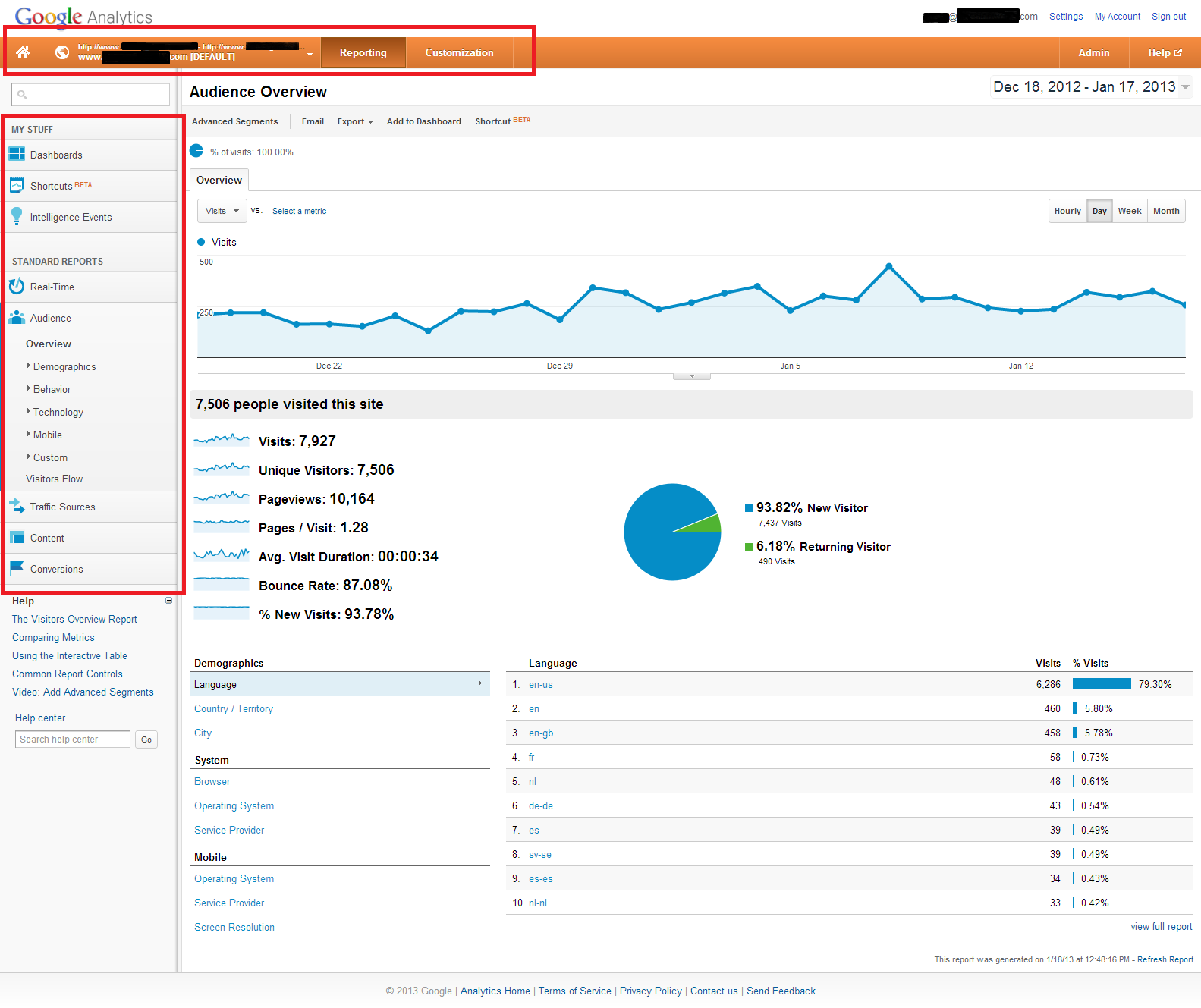The height and width of the screenshot is (1008, 1201).
Task: Click the chart collapse handle below the graph
Action: [x=692, y=375]
